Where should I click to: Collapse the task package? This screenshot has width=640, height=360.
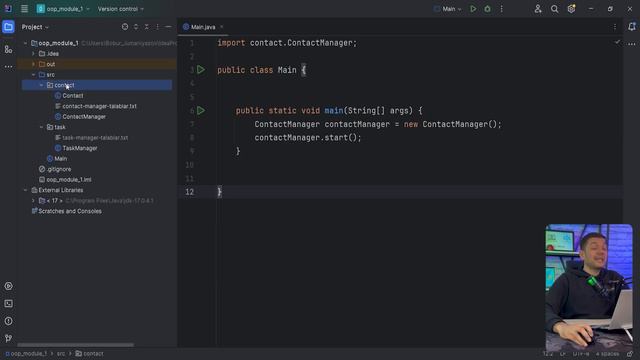[41, 127]
